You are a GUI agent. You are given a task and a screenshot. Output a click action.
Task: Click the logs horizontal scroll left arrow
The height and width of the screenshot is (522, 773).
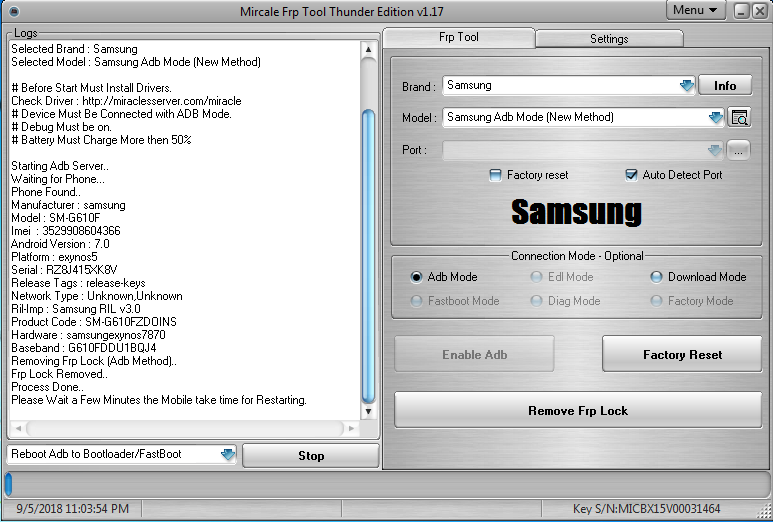coord(18,428)
